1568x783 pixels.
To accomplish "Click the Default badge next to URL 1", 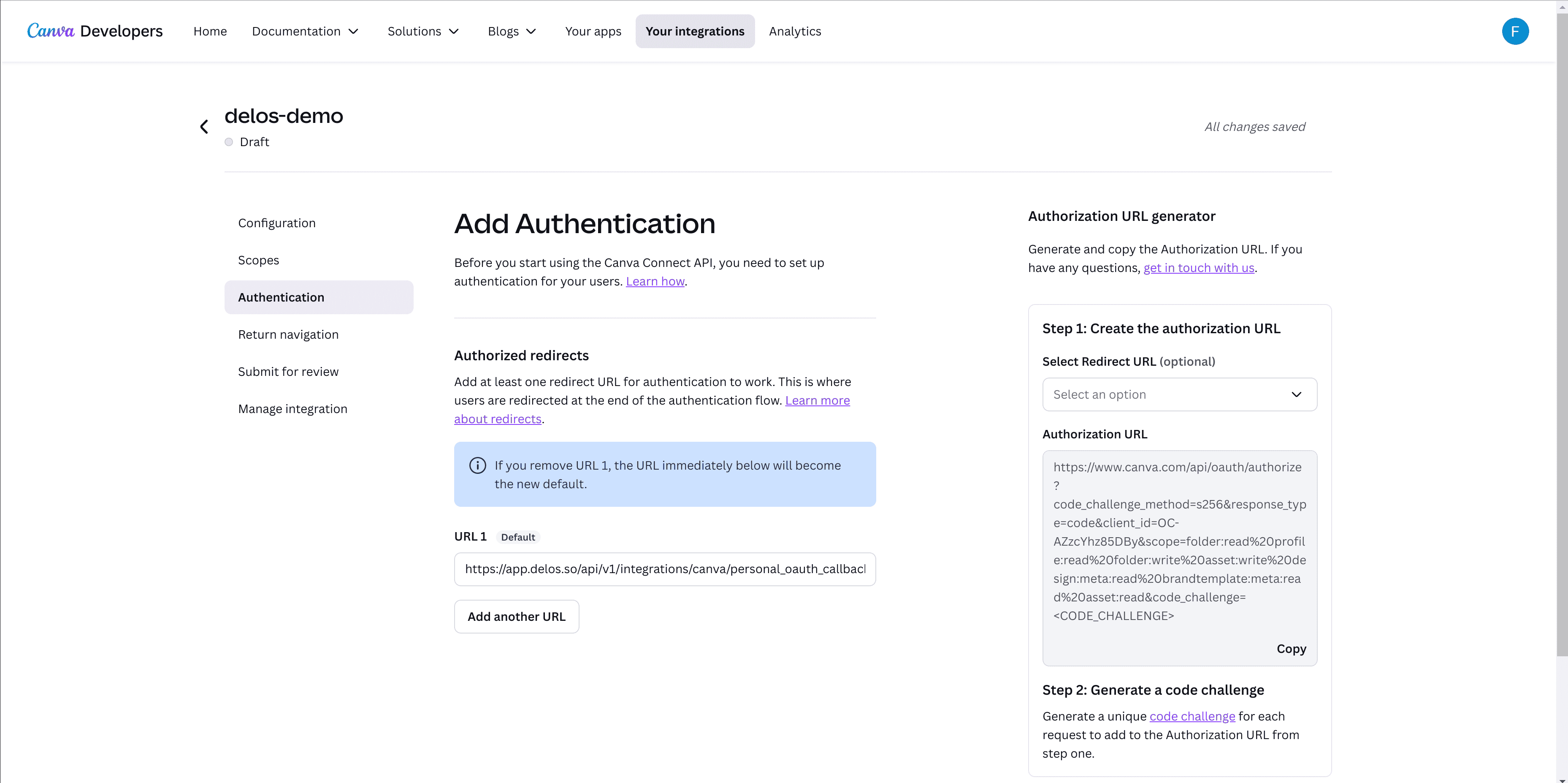I will 518,537.
